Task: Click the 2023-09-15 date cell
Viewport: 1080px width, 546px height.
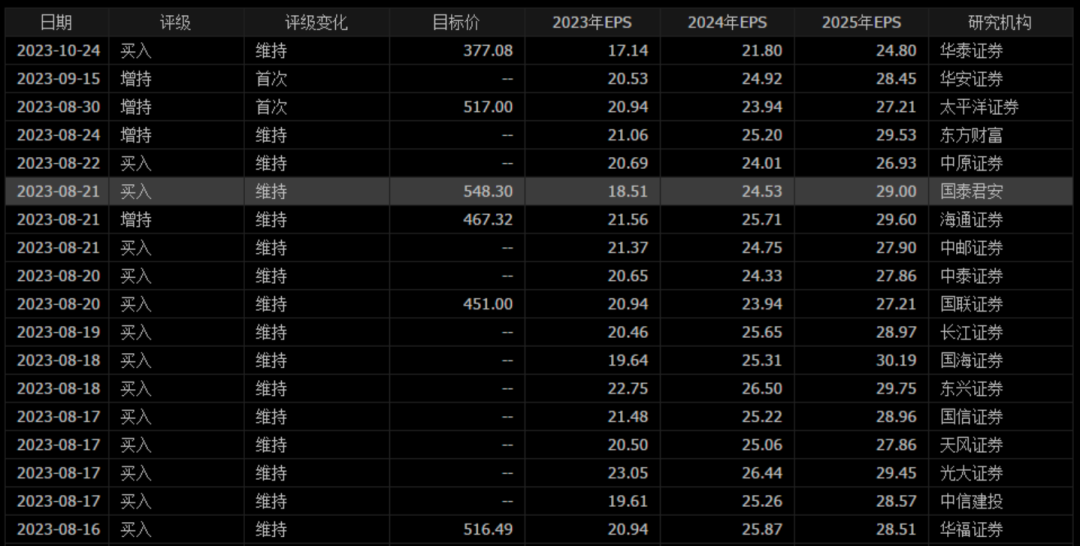Action: click(x=59, y=79)
